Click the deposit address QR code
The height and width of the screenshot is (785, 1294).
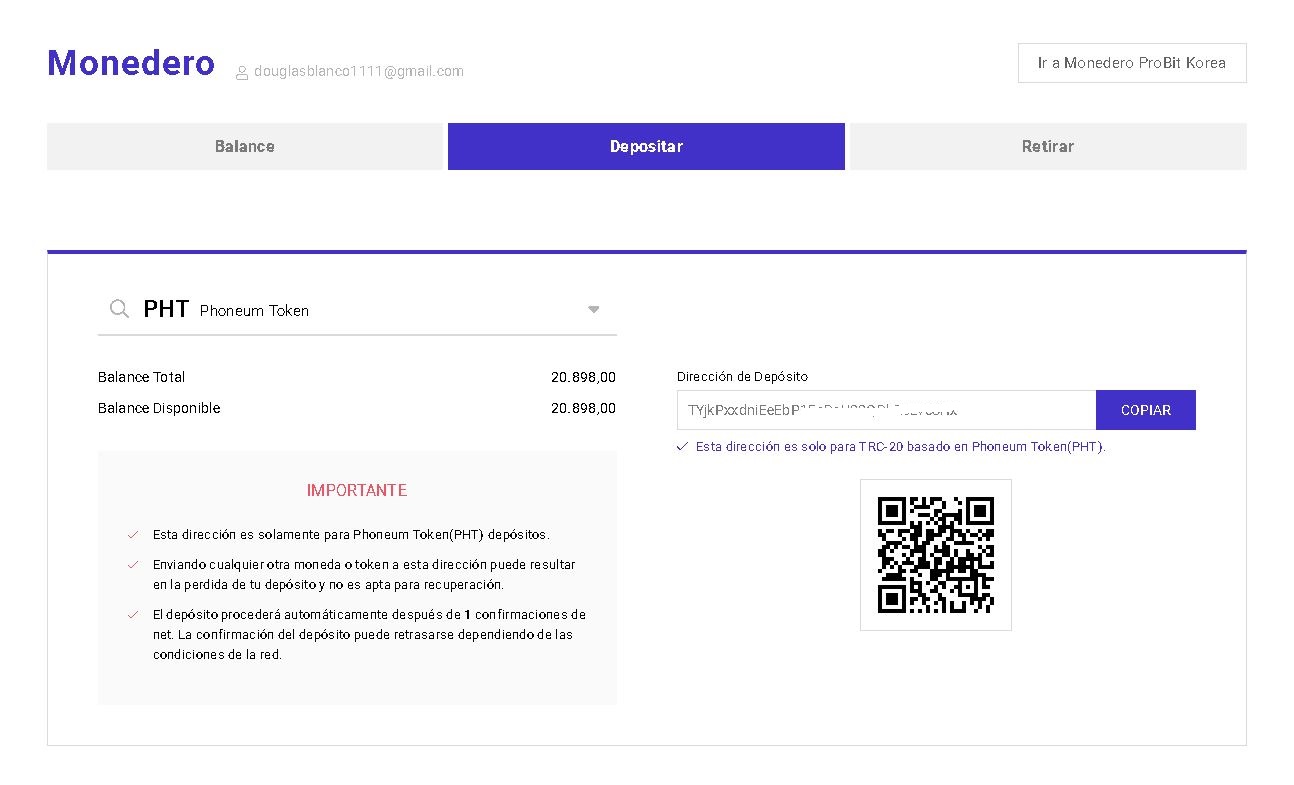pyautogui.click(x=935, y=555)
